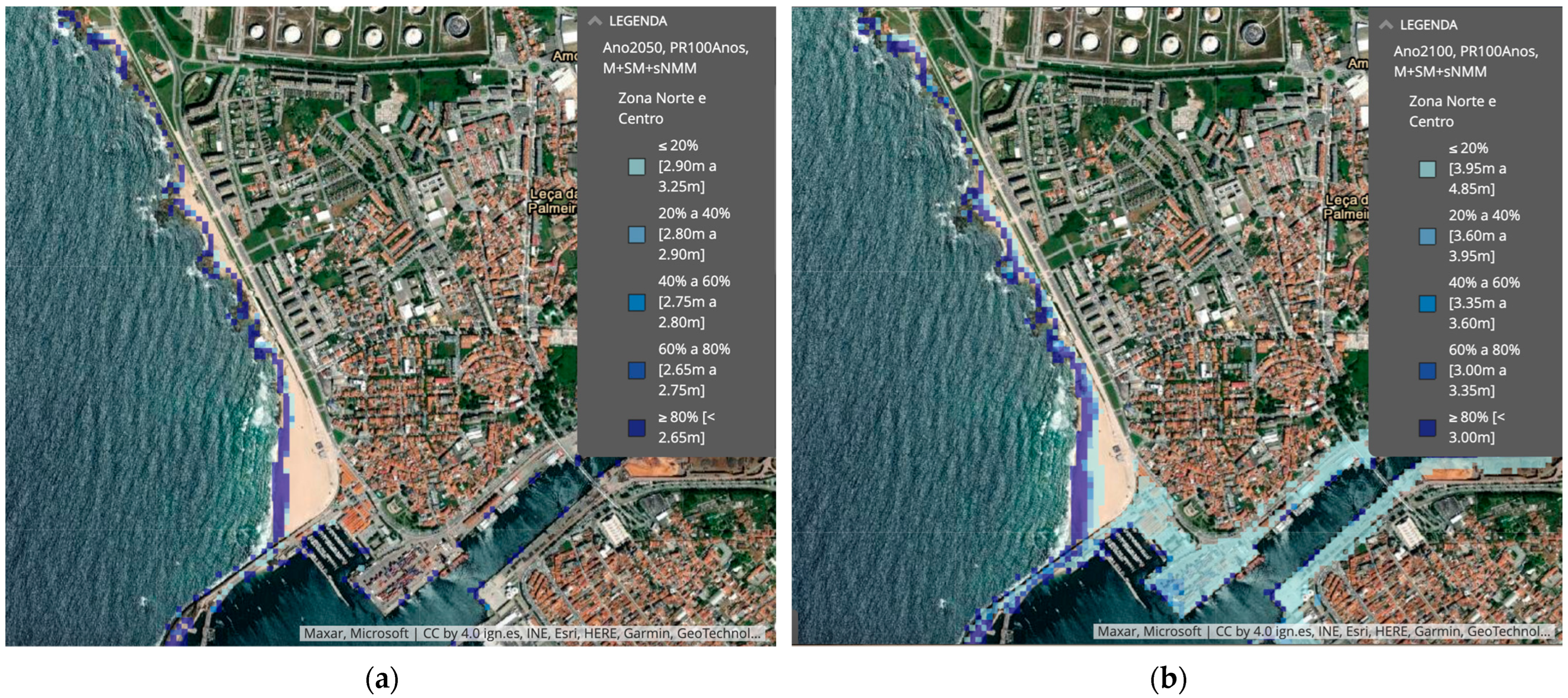Screen dimensions: 1568x698
Task: Select the 40% to 60% swatch for 2.75m–2.80m
Action: click(636, 303)
